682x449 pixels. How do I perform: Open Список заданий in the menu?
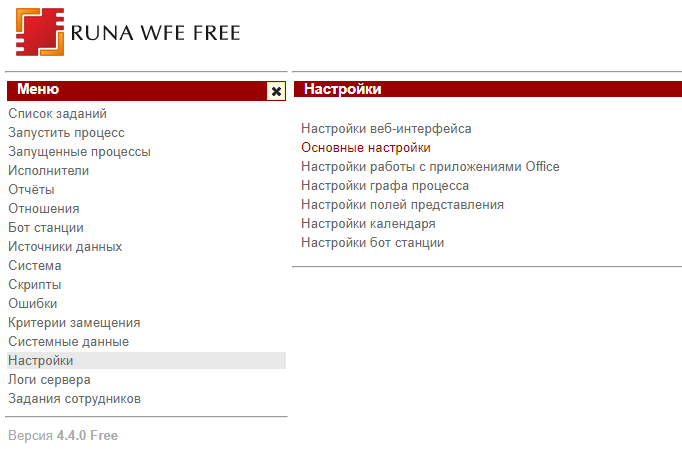click(x=57, y=114)
